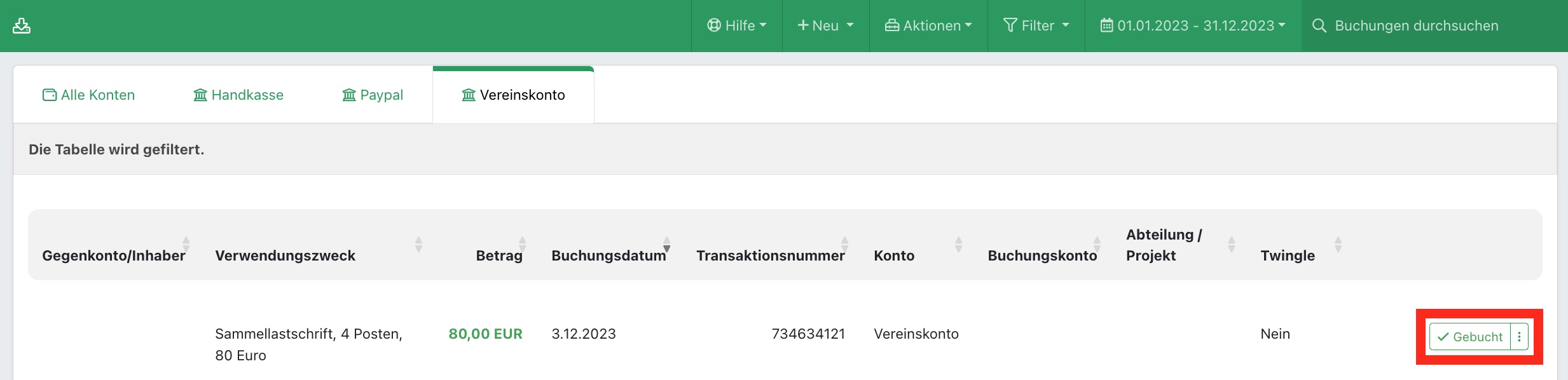Click the inbox download icon

pyautogui.click(x=22, y=25)
